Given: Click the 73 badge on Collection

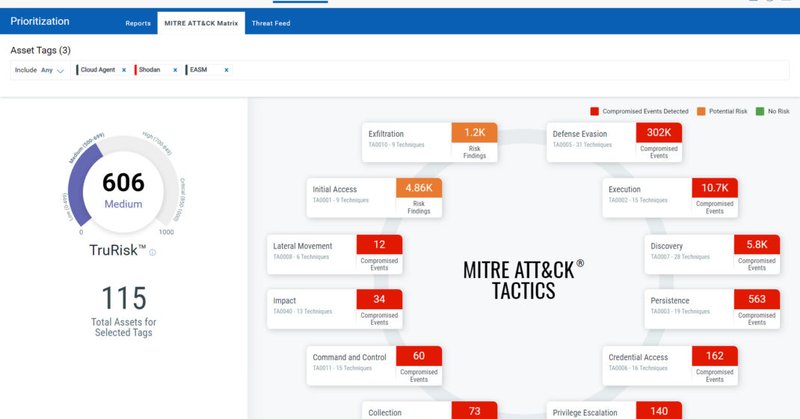Looking at the screenshot, I should [x=474, y=411].
